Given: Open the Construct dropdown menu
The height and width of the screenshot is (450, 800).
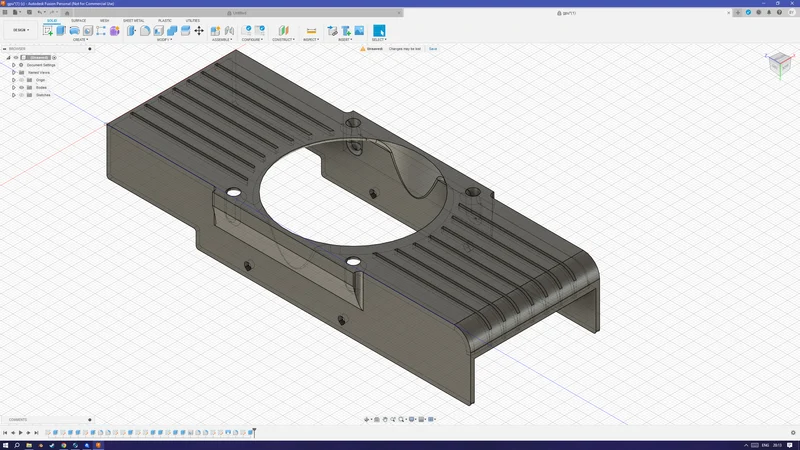Looking at the screenshot, I should point(283,40).
